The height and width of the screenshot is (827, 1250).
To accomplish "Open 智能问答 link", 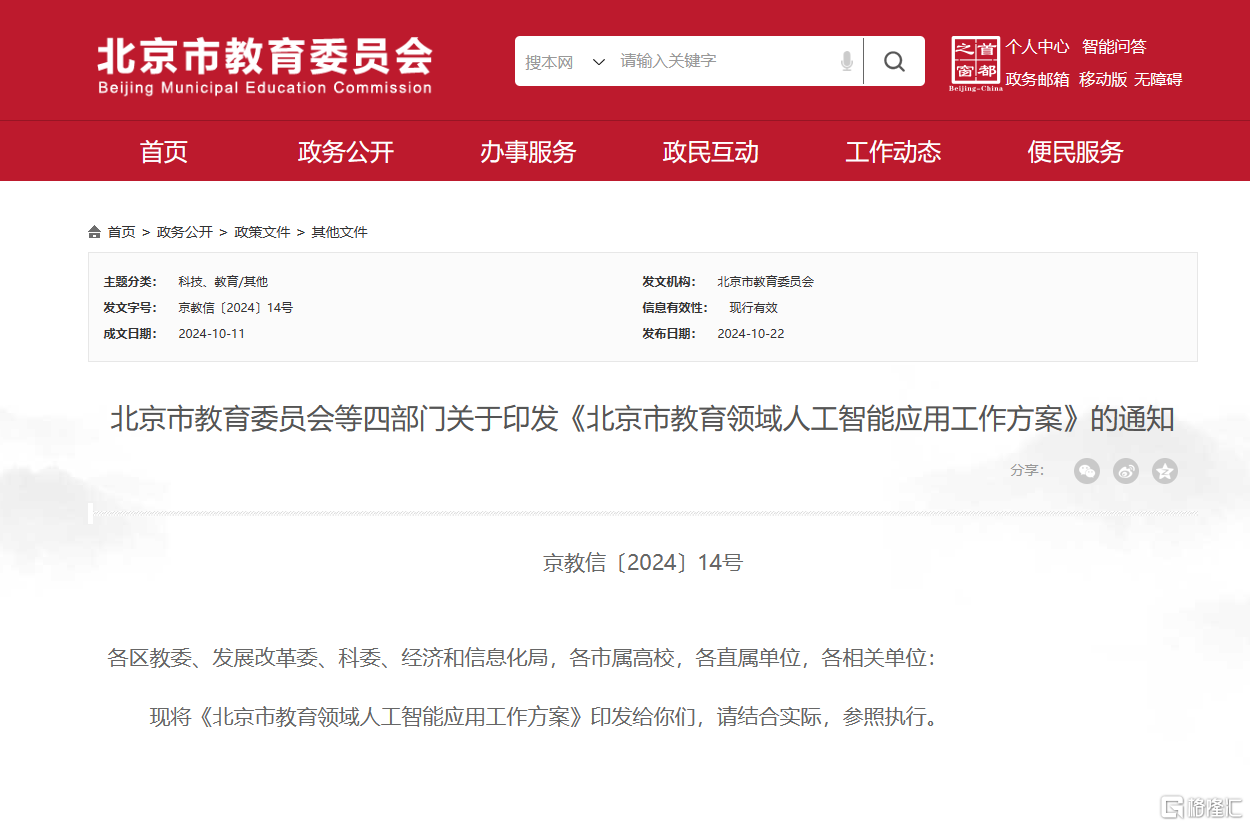I will point(1114,47).
